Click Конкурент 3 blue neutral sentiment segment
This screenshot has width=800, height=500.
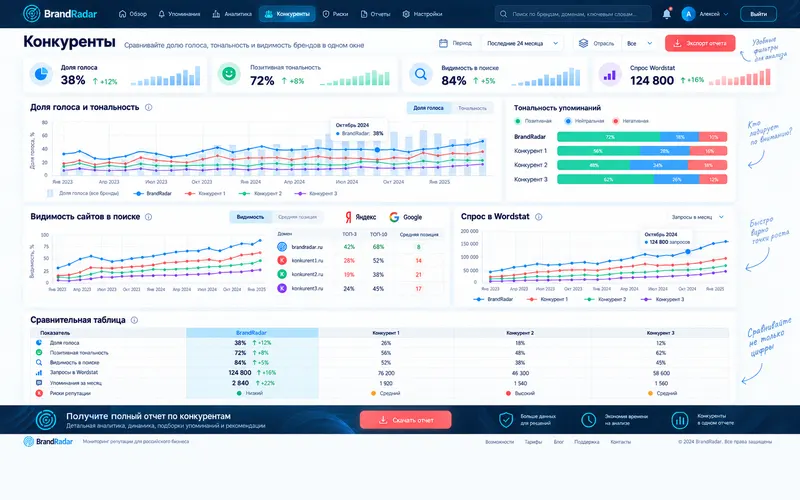[x=677, y=180]
